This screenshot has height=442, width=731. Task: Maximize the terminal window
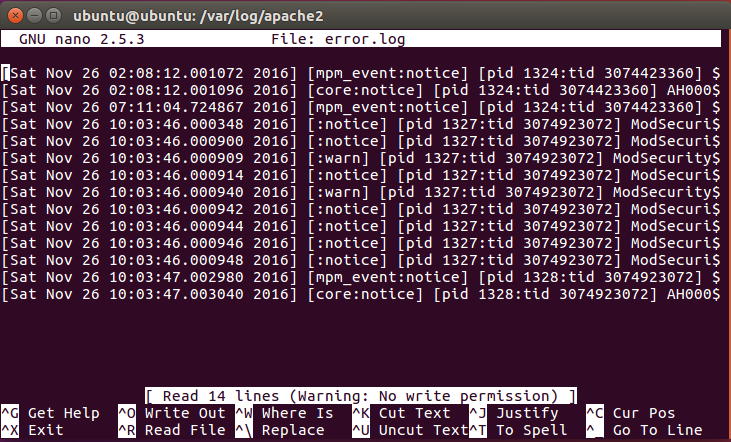(54, 16)
